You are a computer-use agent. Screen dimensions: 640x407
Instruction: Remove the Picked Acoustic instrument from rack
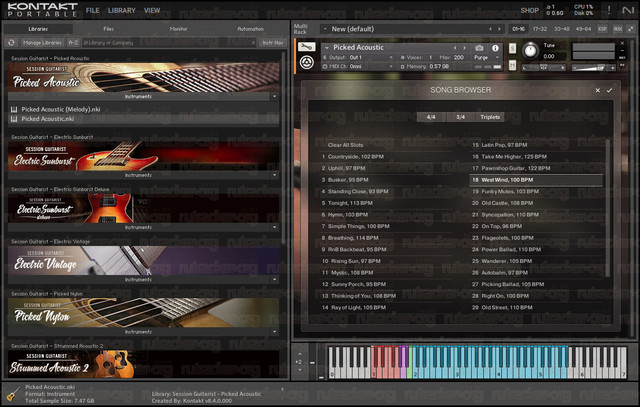pyautogui.click(x=622, y=43)
